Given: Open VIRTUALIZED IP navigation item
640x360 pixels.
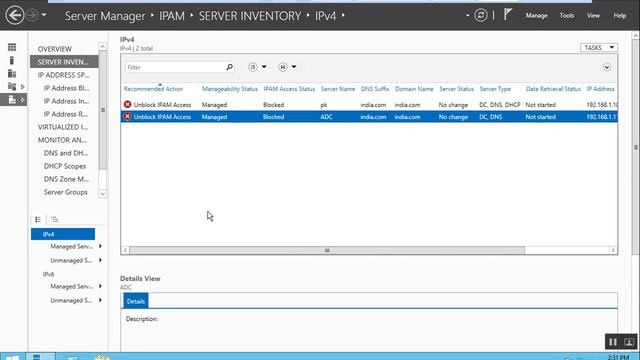Looking at the screenshot, I should tap(63, 127).
